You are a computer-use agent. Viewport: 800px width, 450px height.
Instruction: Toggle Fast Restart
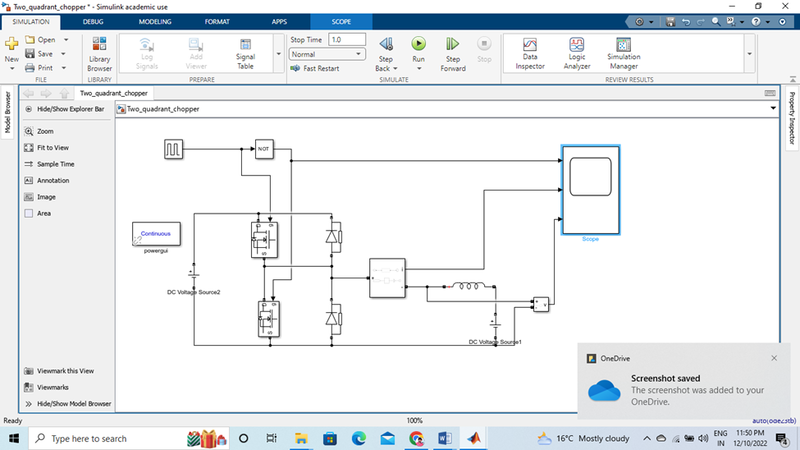click(315, 68)
